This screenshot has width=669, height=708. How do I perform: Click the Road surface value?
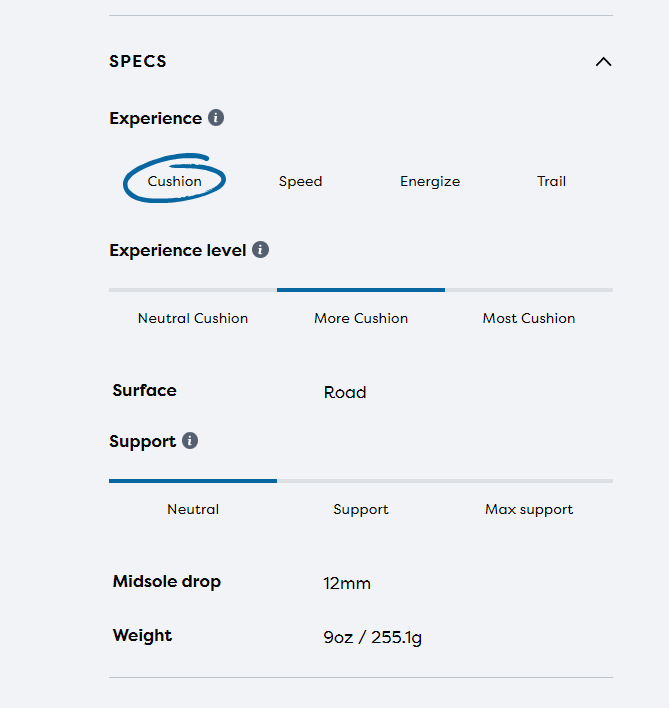(x=345, y=392)
